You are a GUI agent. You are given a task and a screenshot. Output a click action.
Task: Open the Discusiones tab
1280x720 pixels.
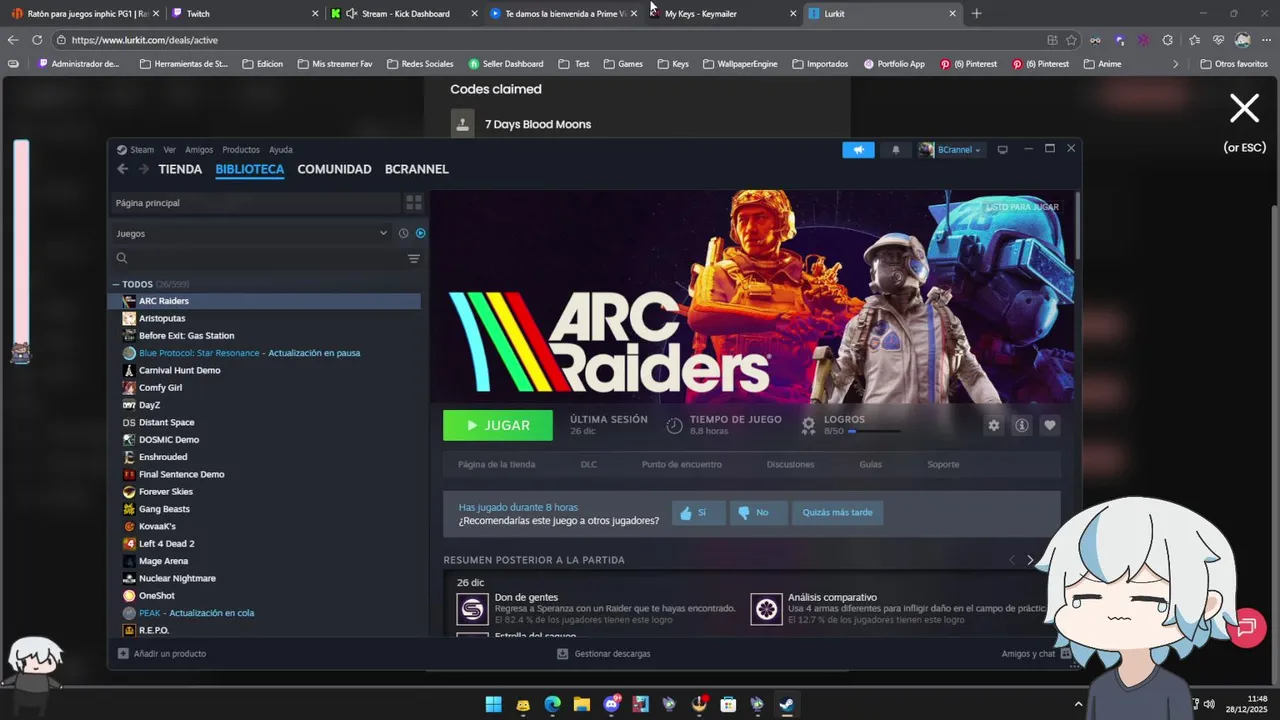click(x=790, y=464)
